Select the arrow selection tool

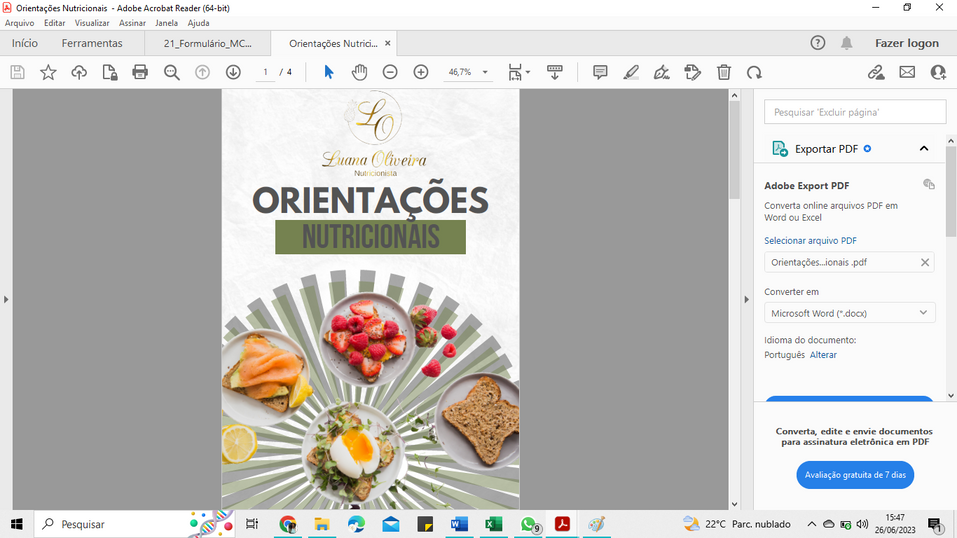tap(328, 72)
